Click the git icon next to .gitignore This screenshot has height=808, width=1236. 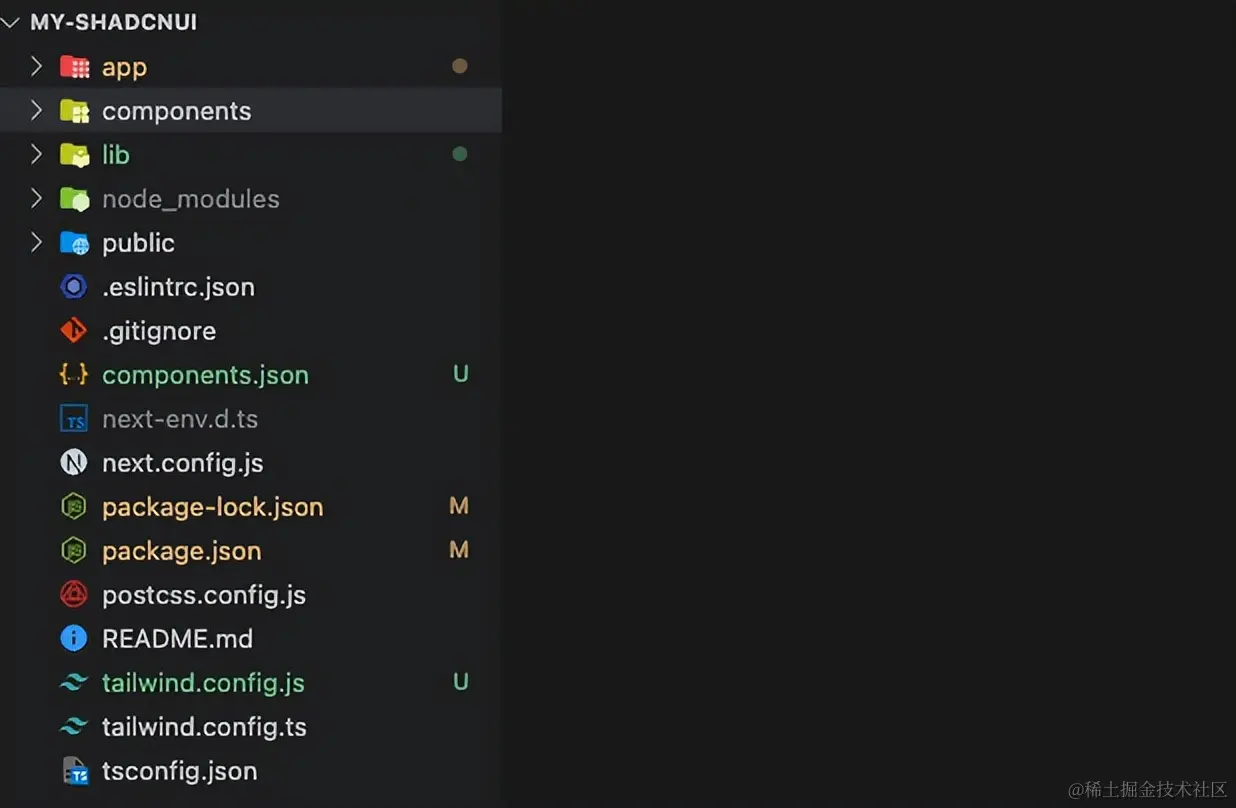tap(74, 331)
